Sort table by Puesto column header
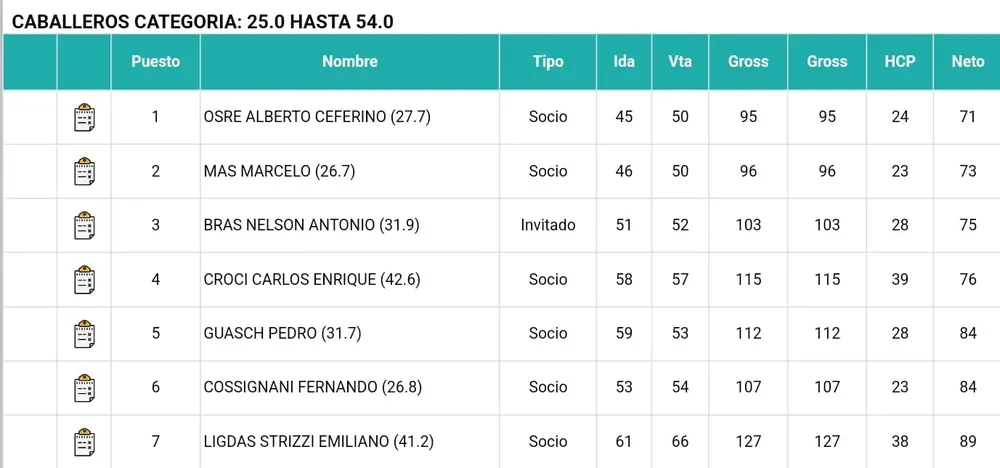1000x468 pixels. (x=155, y=62)
